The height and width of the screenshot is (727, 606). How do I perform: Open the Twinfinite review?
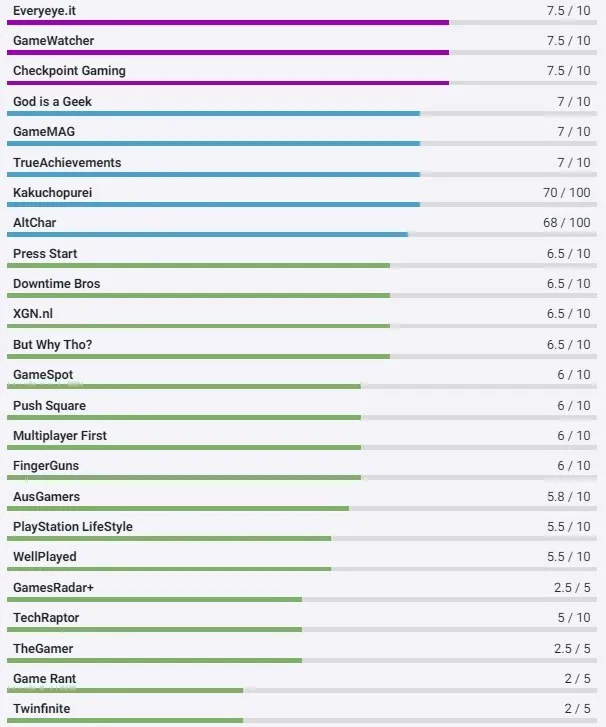42,709
